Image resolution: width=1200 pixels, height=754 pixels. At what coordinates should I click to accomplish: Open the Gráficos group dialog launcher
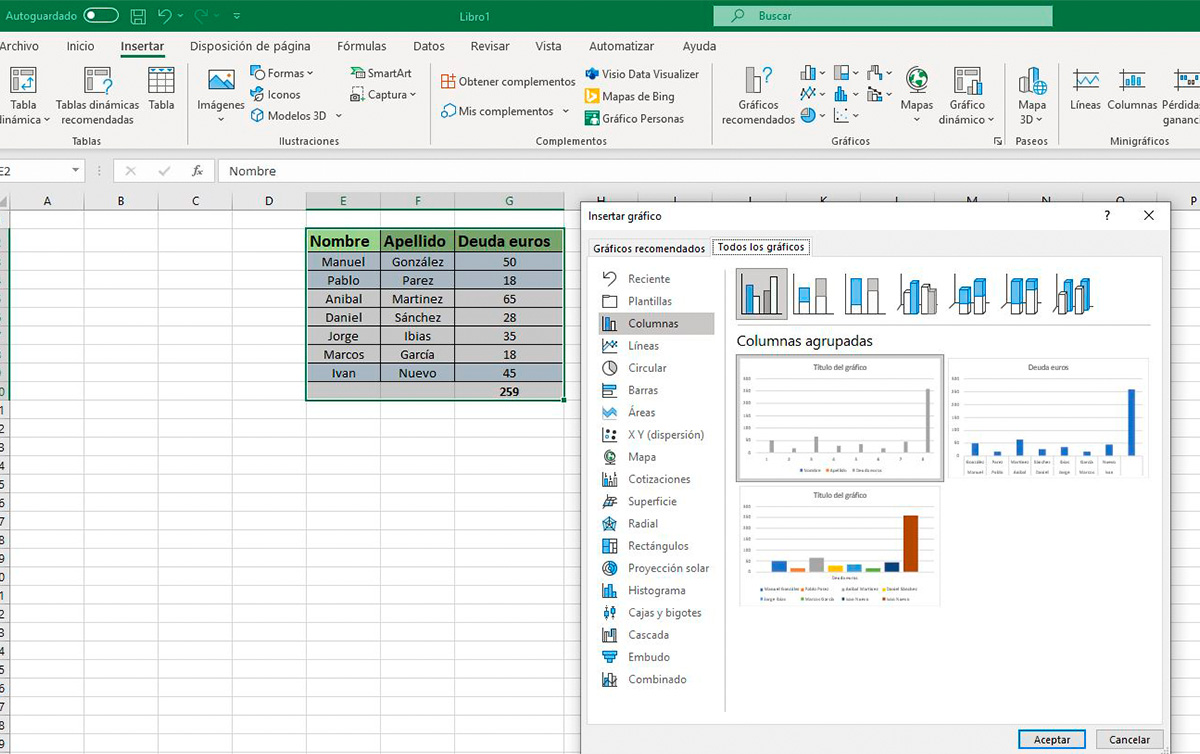point(997,142)
